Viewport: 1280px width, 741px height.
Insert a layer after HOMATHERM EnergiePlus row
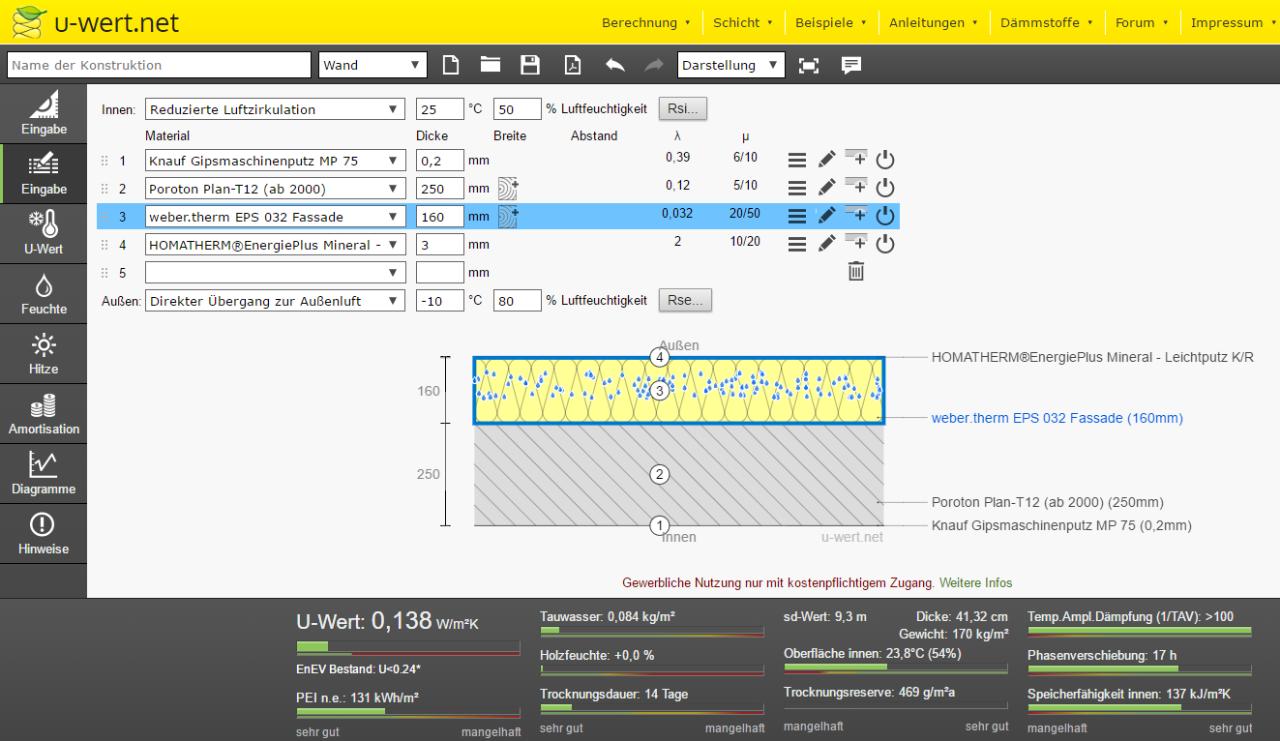click(856, 241)
